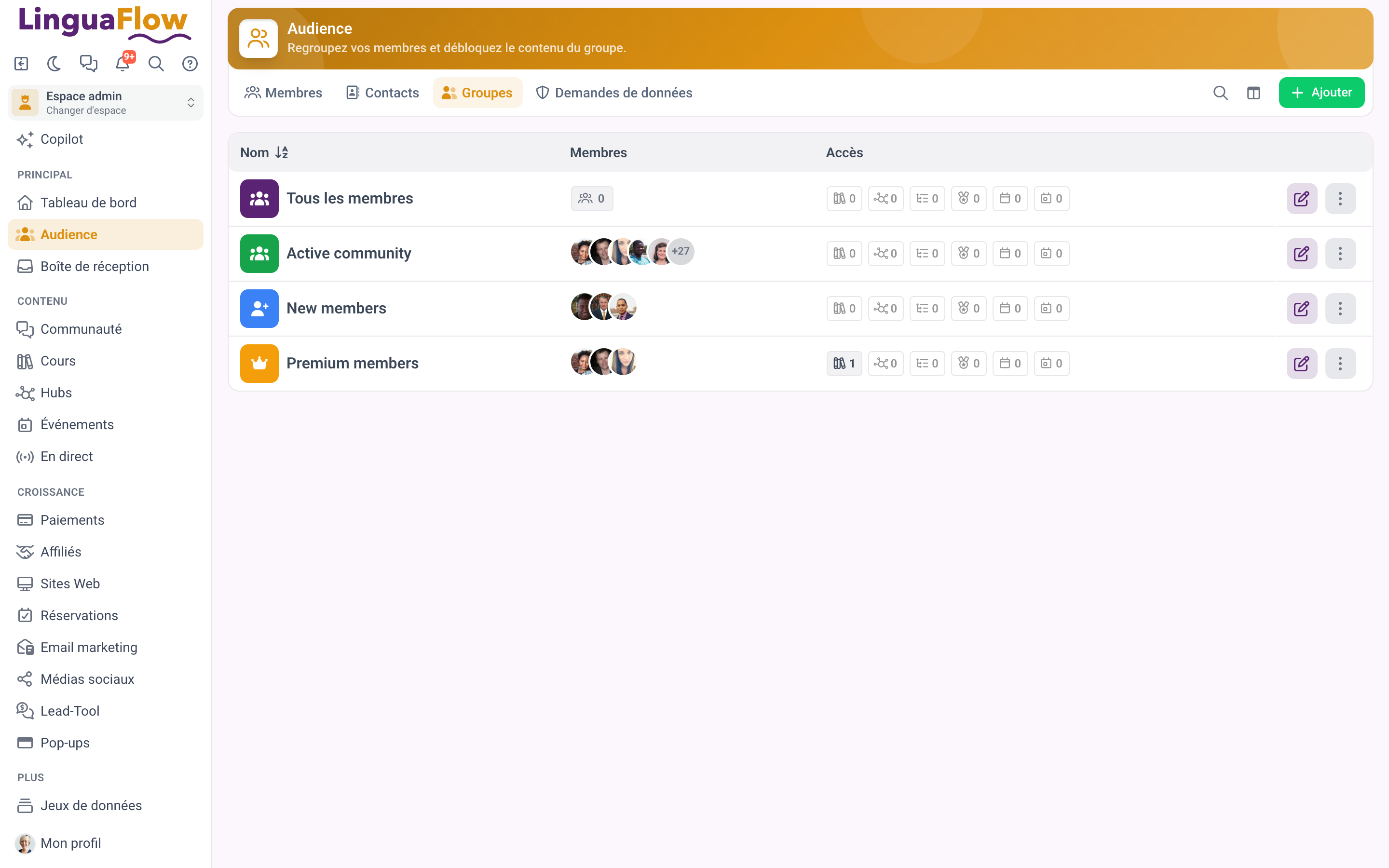1389x868 pixels.
Task: Open Boîte de réception
Action: point(106,266)
